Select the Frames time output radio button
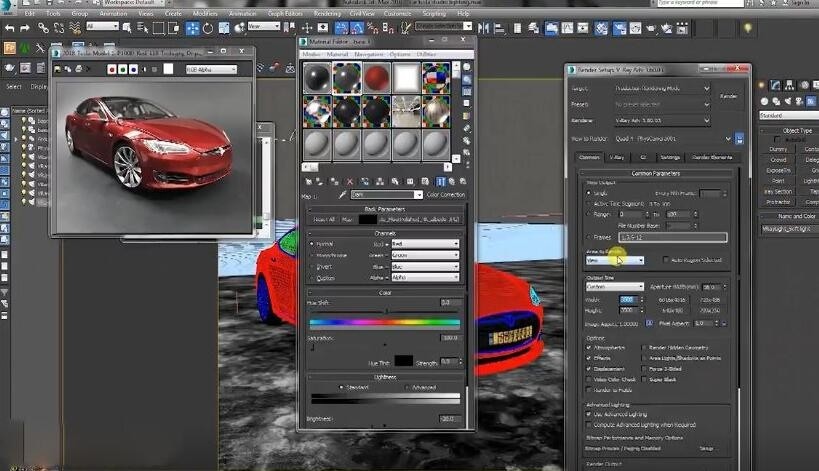The width and height of the screenshot is (819, 471). point(589,237)
